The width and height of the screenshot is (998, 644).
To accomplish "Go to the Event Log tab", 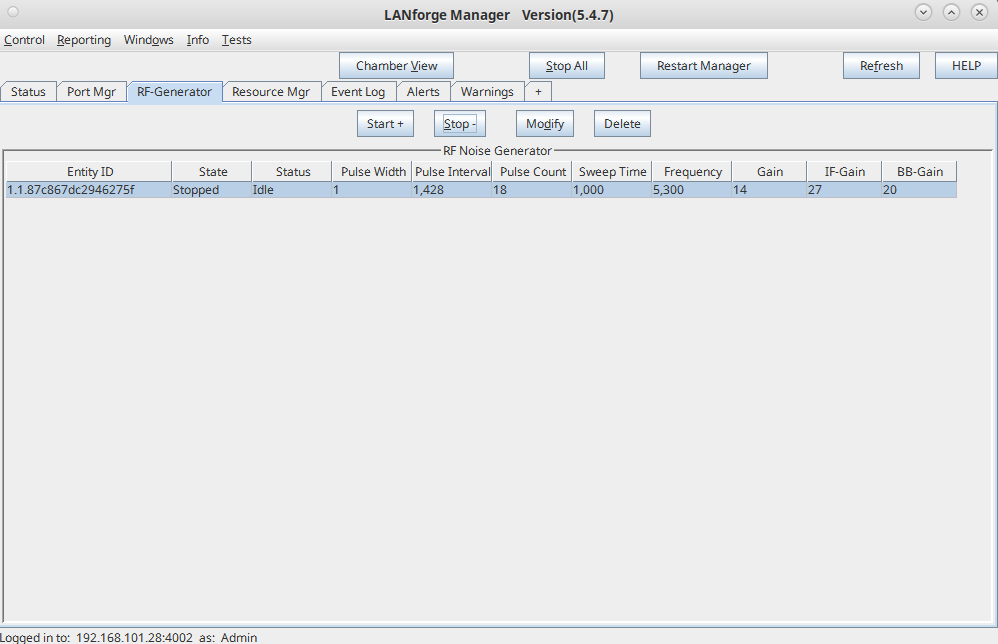I will [358, 92].
